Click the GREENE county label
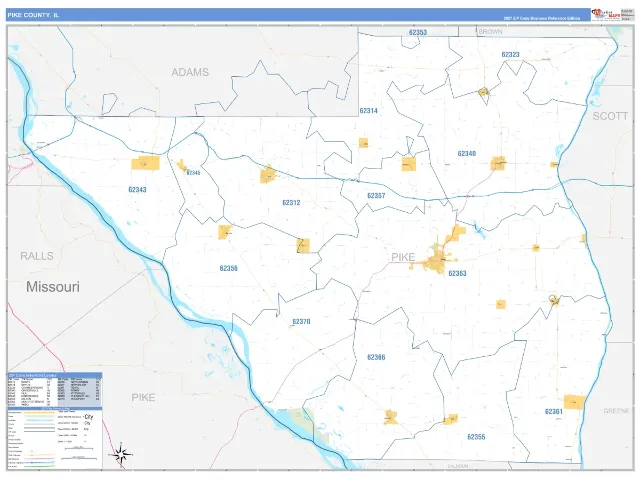640x480 pixels. tap(616, 411)
